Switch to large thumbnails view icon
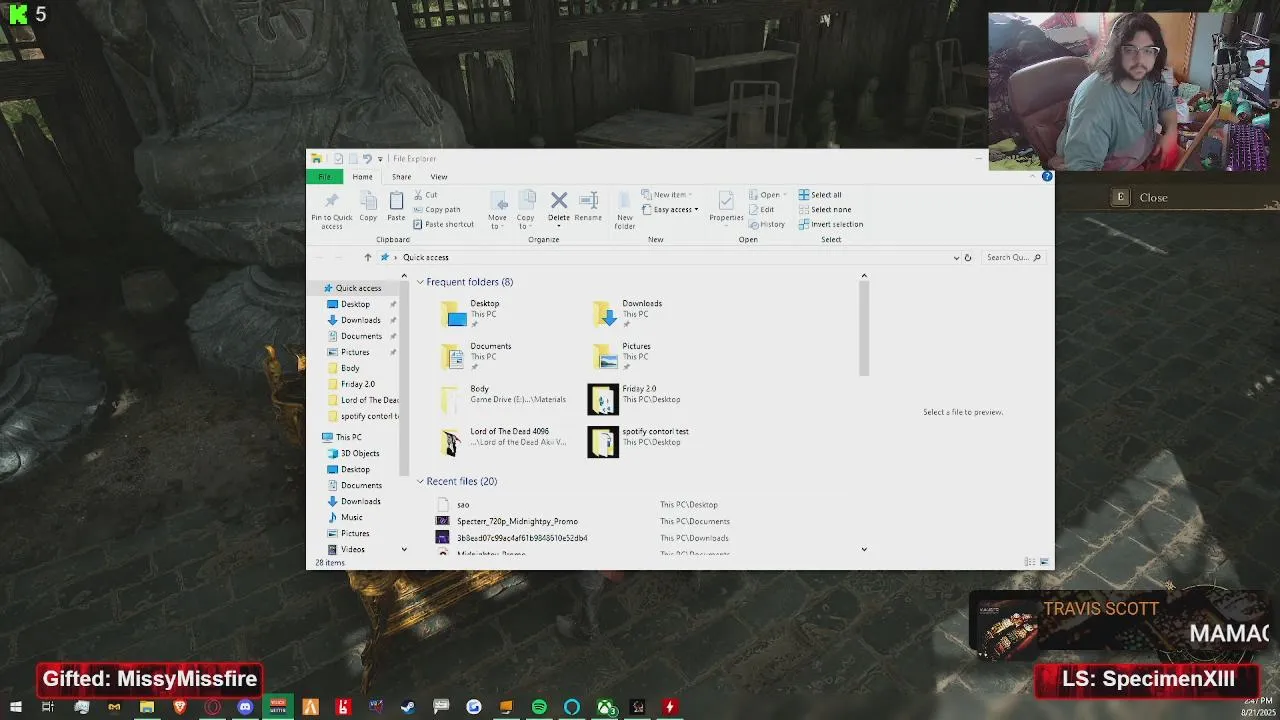Viewport: 1280px width, 720px height. point(1044,562)
